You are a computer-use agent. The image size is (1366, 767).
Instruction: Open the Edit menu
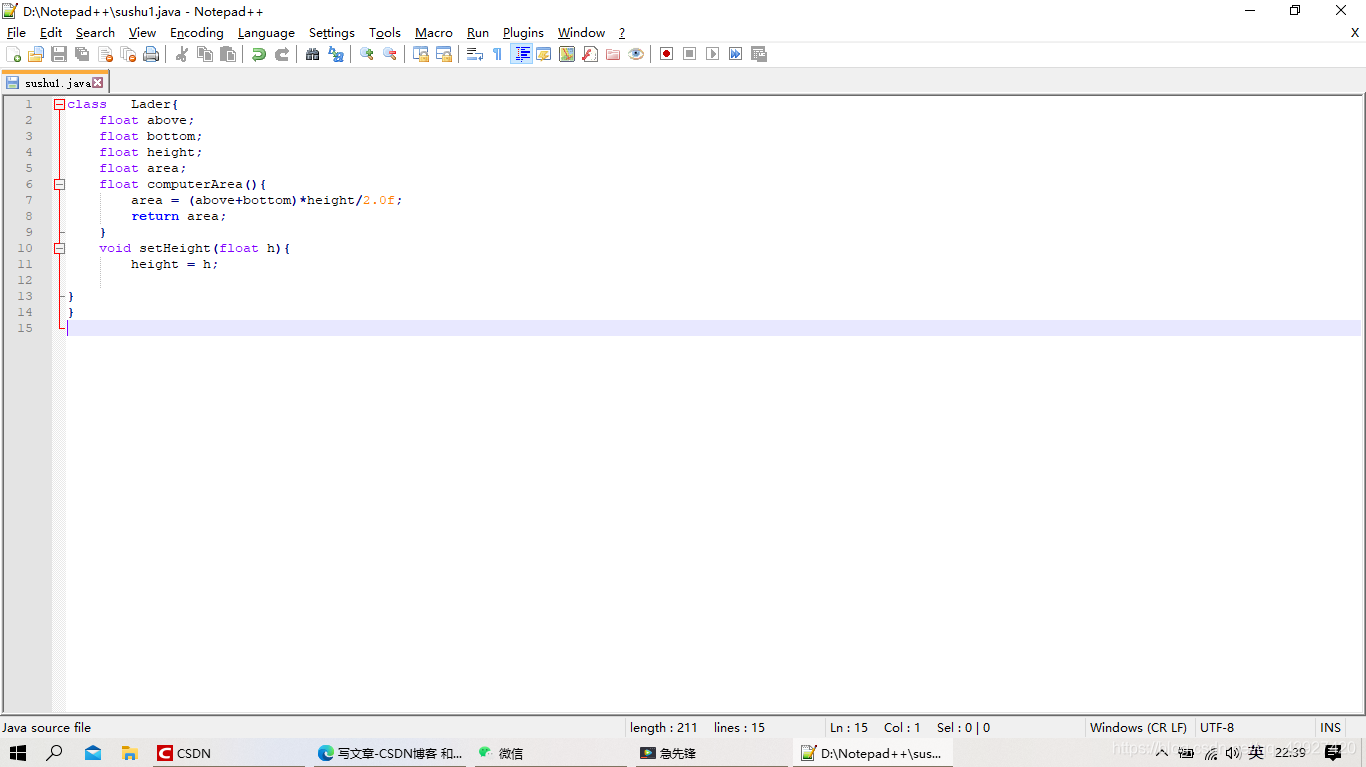tap(51, 33)
